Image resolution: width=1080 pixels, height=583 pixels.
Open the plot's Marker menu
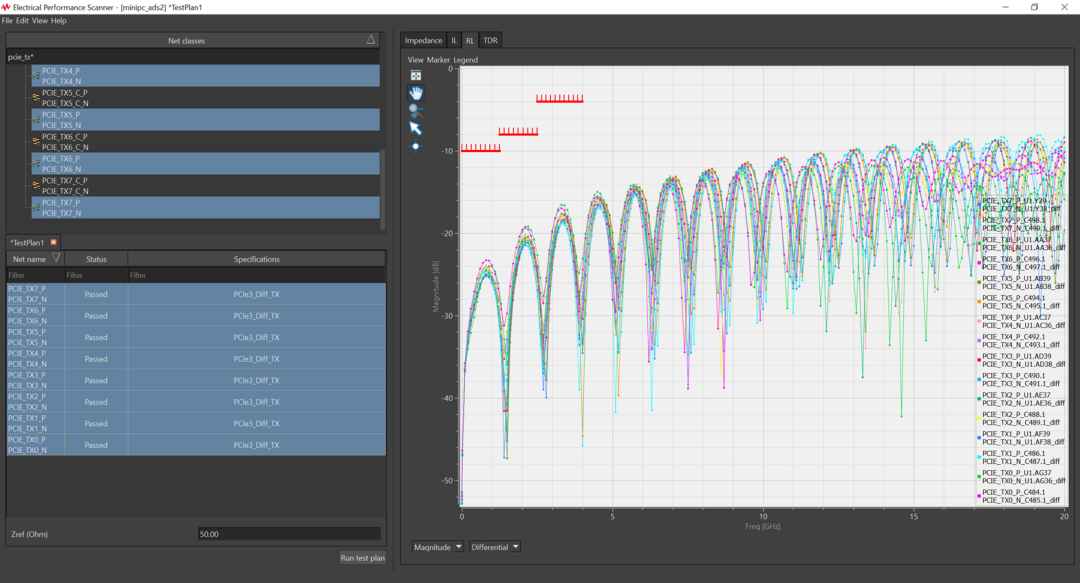438,60
